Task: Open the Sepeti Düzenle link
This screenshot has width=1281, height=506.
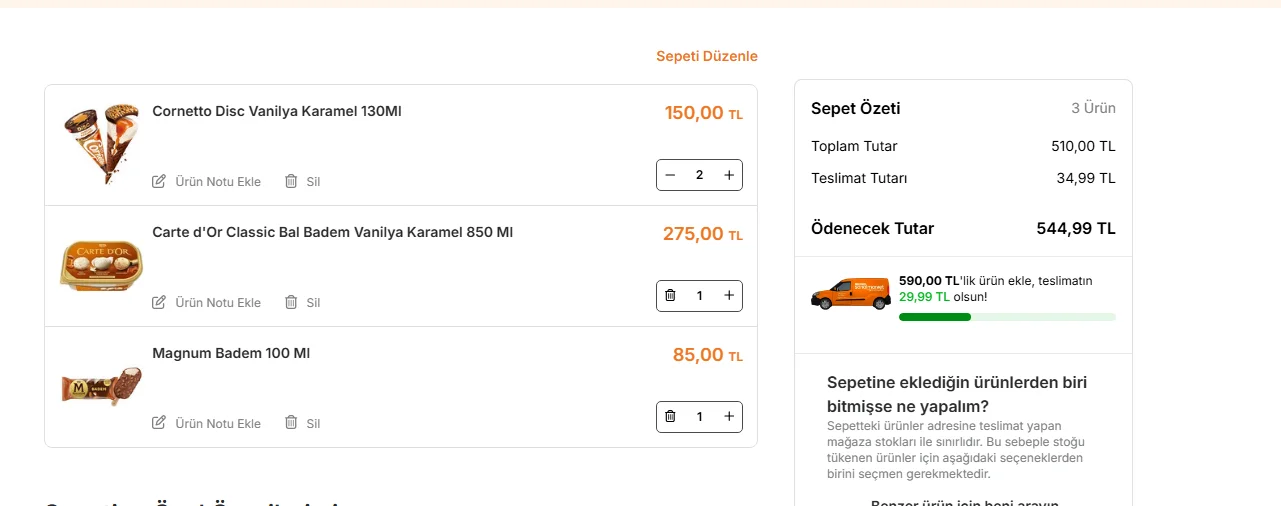Action: 706,56
